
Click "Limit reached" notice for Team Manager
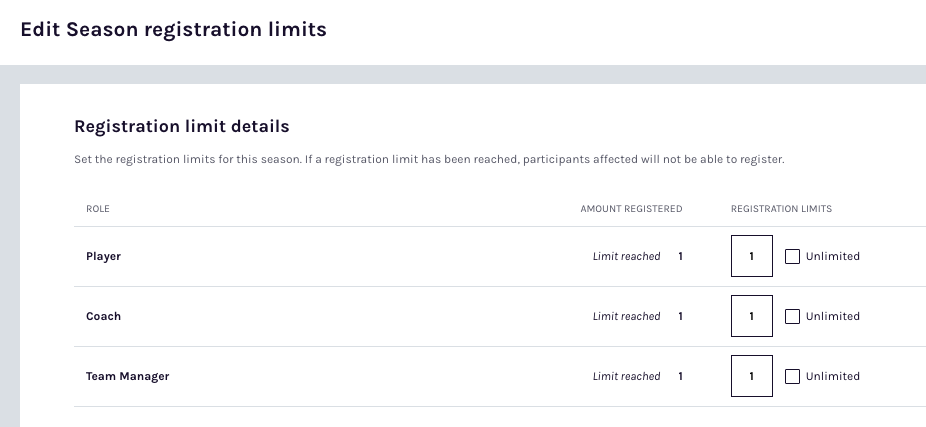tap(626, 376)
